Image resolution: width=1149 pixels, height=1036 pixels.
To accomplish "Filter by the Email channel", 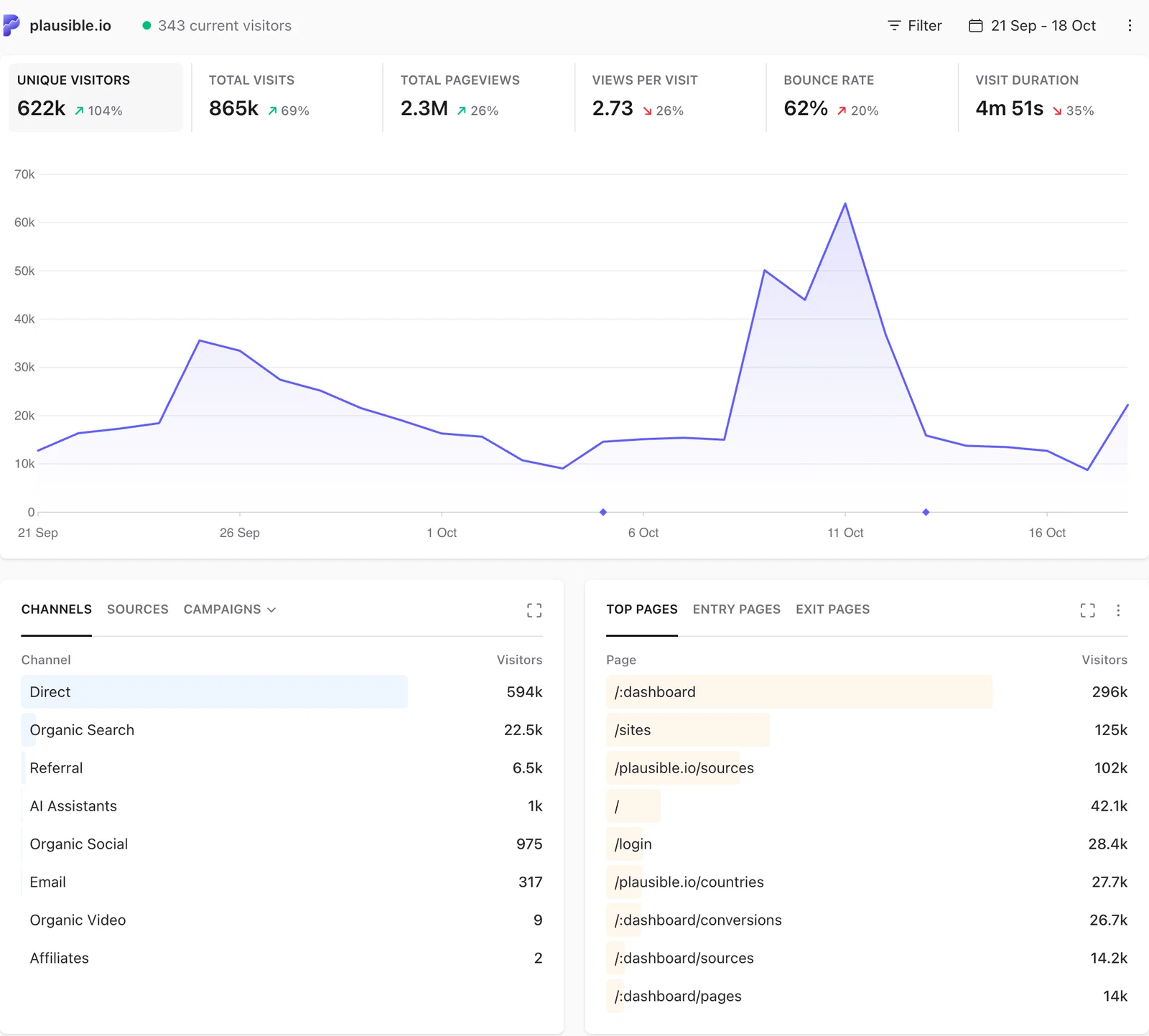I will tap(282, 882).
